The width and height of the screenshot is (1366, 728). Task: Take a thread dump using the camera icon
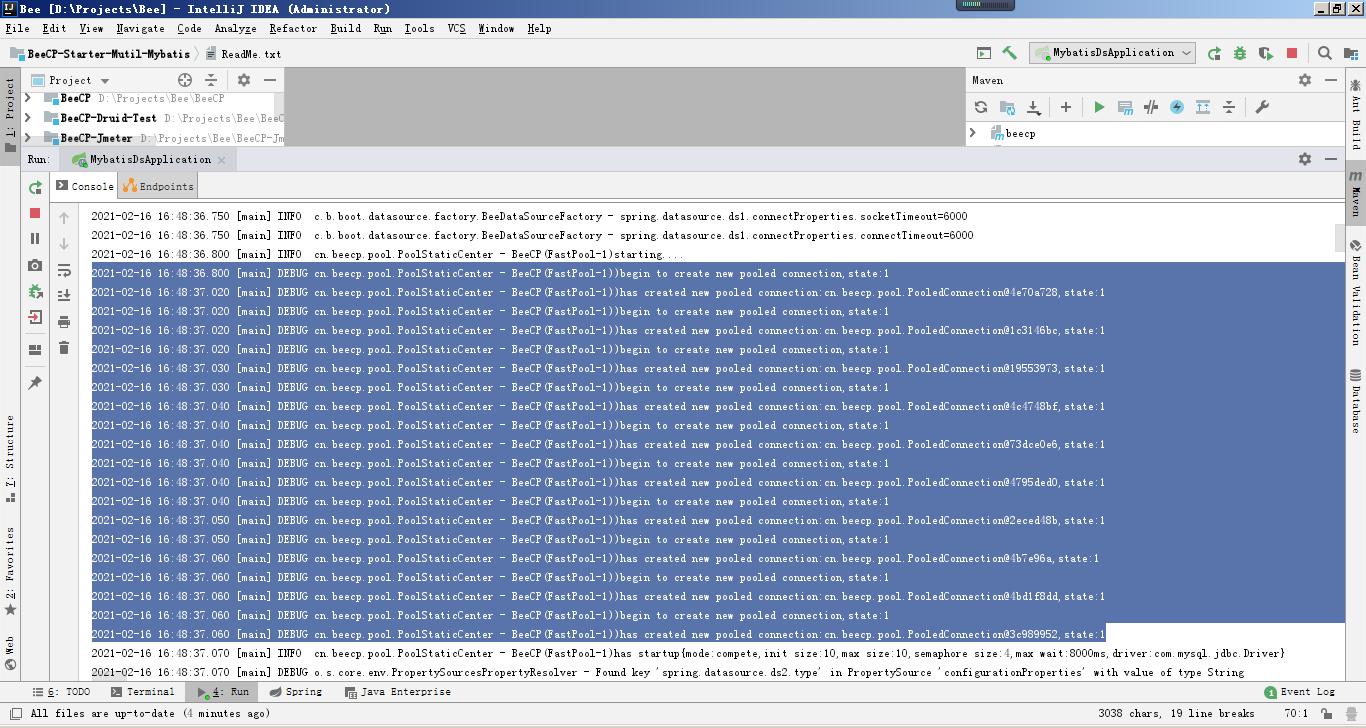coord(35,265)
